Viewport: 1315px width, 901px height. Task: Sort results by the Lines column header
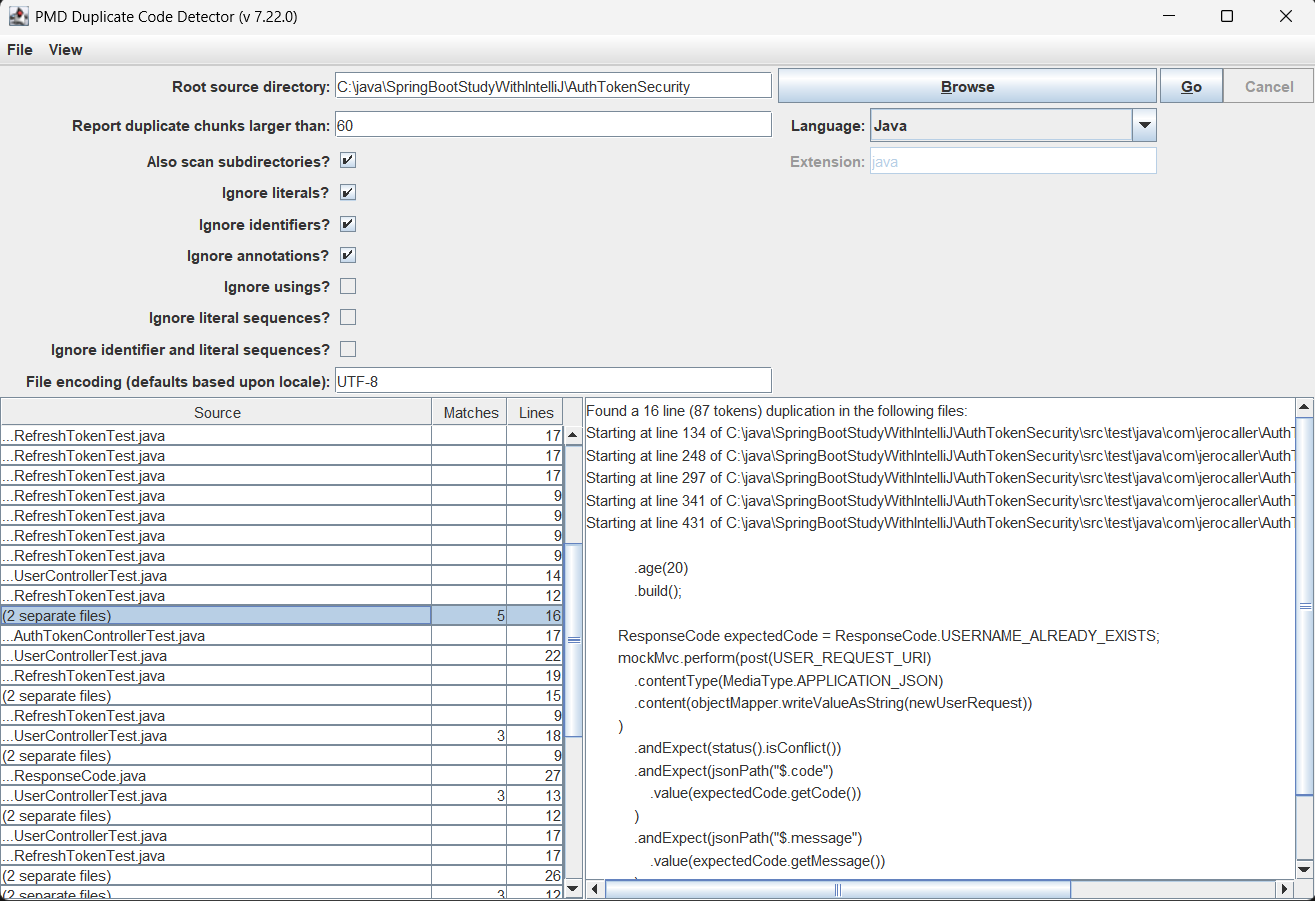point(536,412)
